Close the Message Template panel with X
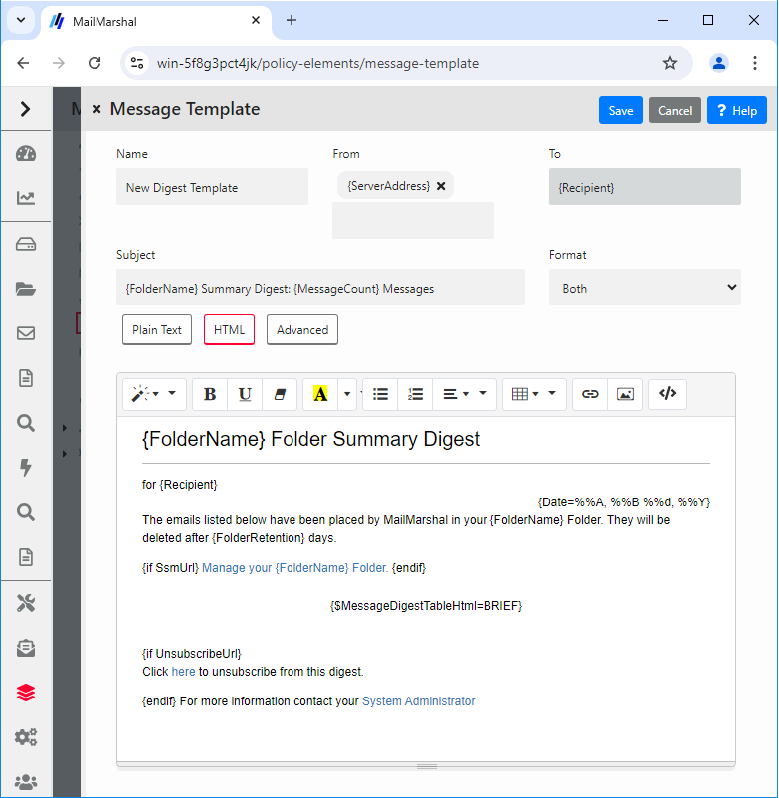The image size is (779, 798). pyautogui.click(x=96, y=109)
